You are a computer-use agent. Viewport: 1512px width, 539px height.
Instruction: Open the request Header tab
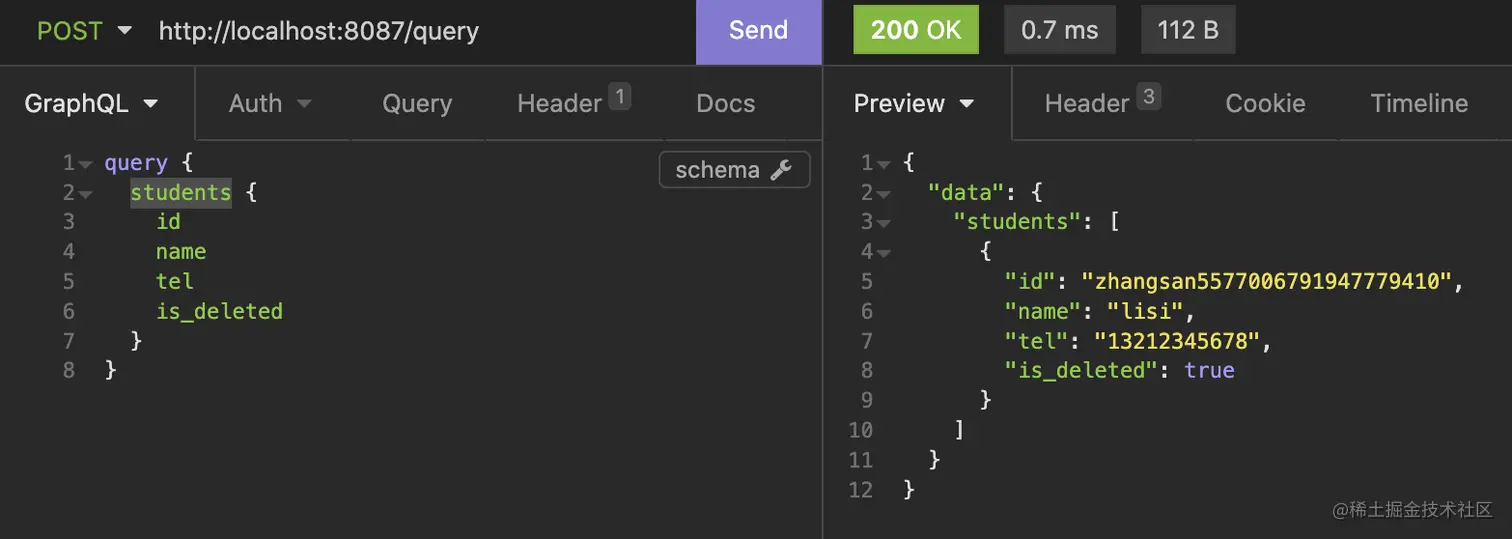click(572, 103)
